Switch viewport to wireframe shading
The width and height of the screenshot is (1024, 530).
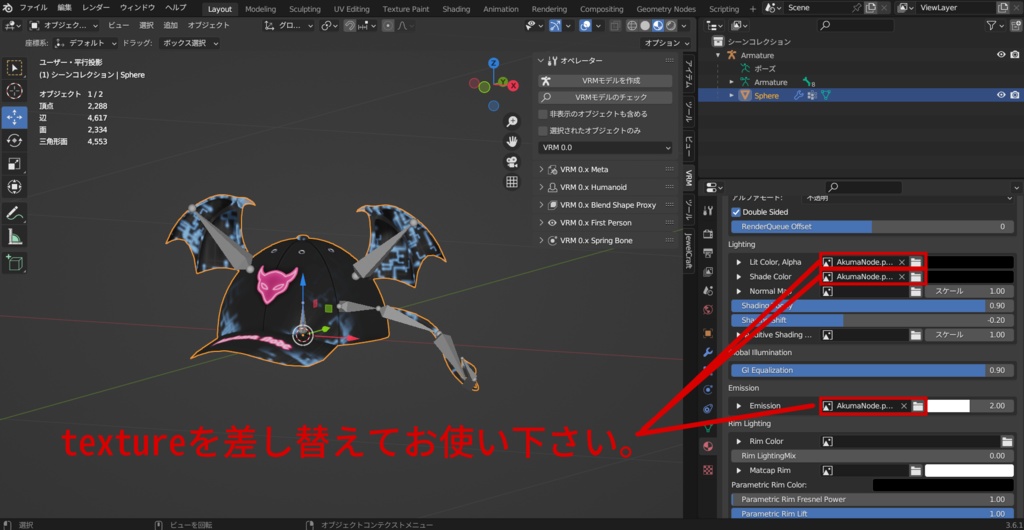tap(632, 25)
